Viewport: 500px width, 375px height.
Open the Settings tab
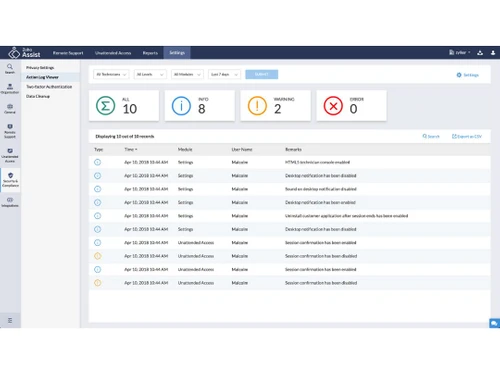[177, 53]
